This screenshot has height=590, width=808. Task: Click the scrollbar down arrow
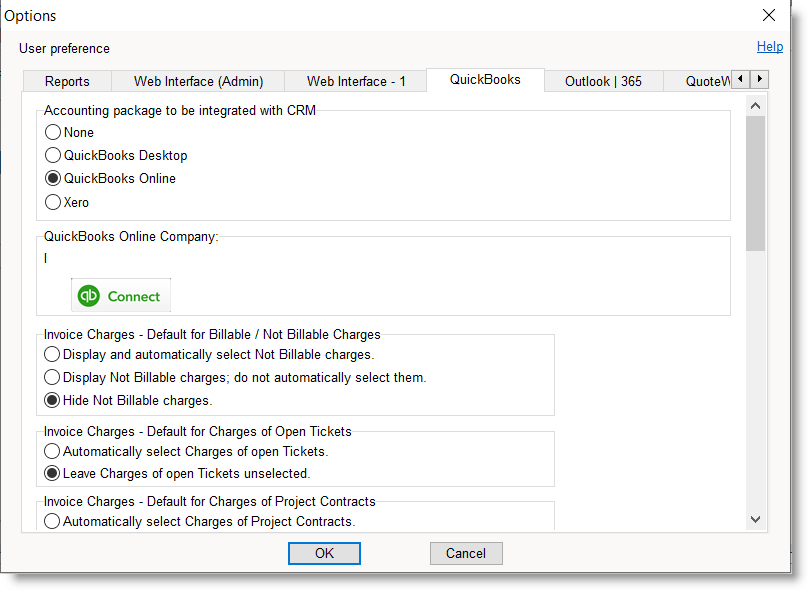click(x=755, y=519)
